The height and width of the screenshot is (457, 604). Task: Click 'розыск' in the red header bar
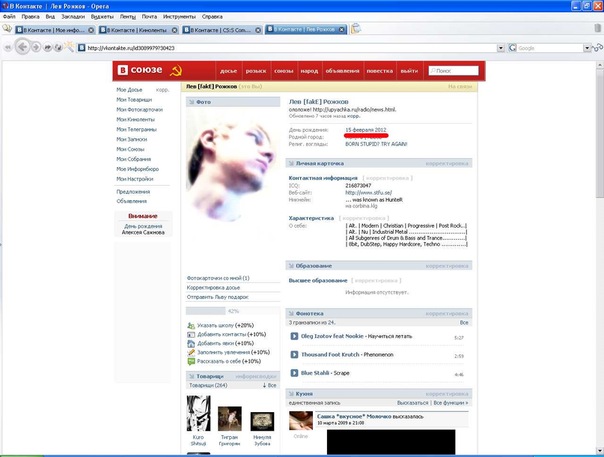[x=257, y=71]
